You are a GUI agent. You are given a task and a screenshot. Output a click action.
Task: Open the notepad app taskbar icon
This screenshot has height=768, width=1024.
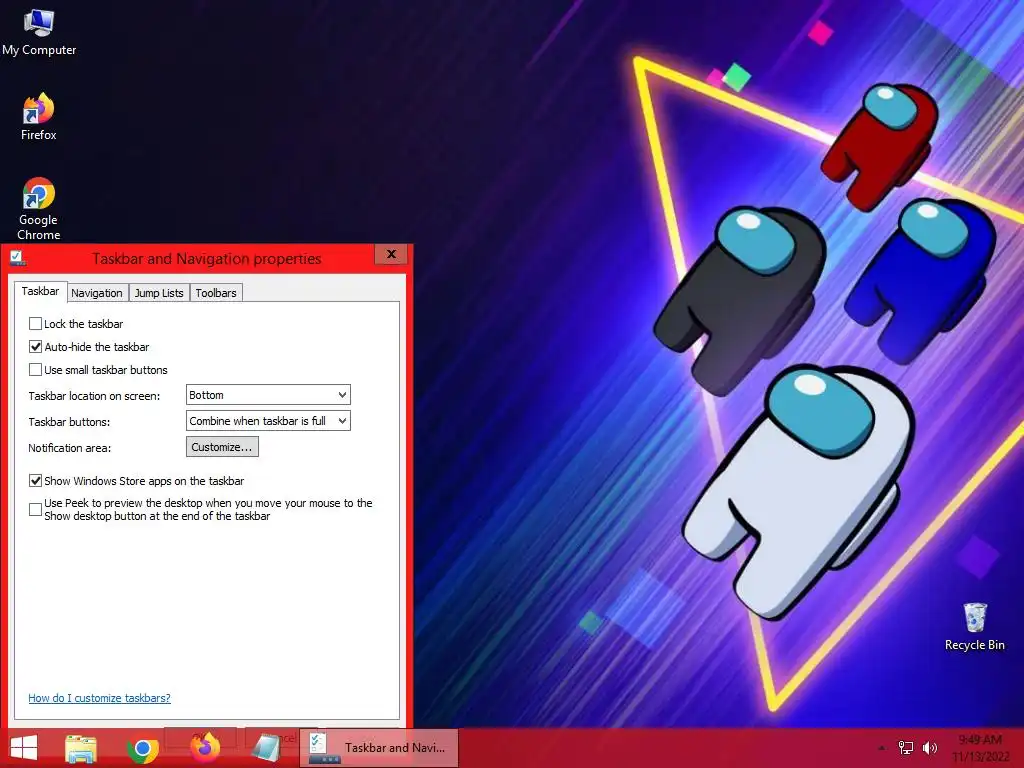click(x=266, y=748)
